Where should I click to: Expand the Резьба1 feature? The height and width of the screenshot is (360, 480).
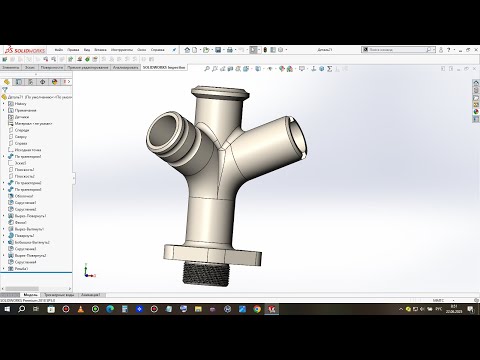(4, 269)
